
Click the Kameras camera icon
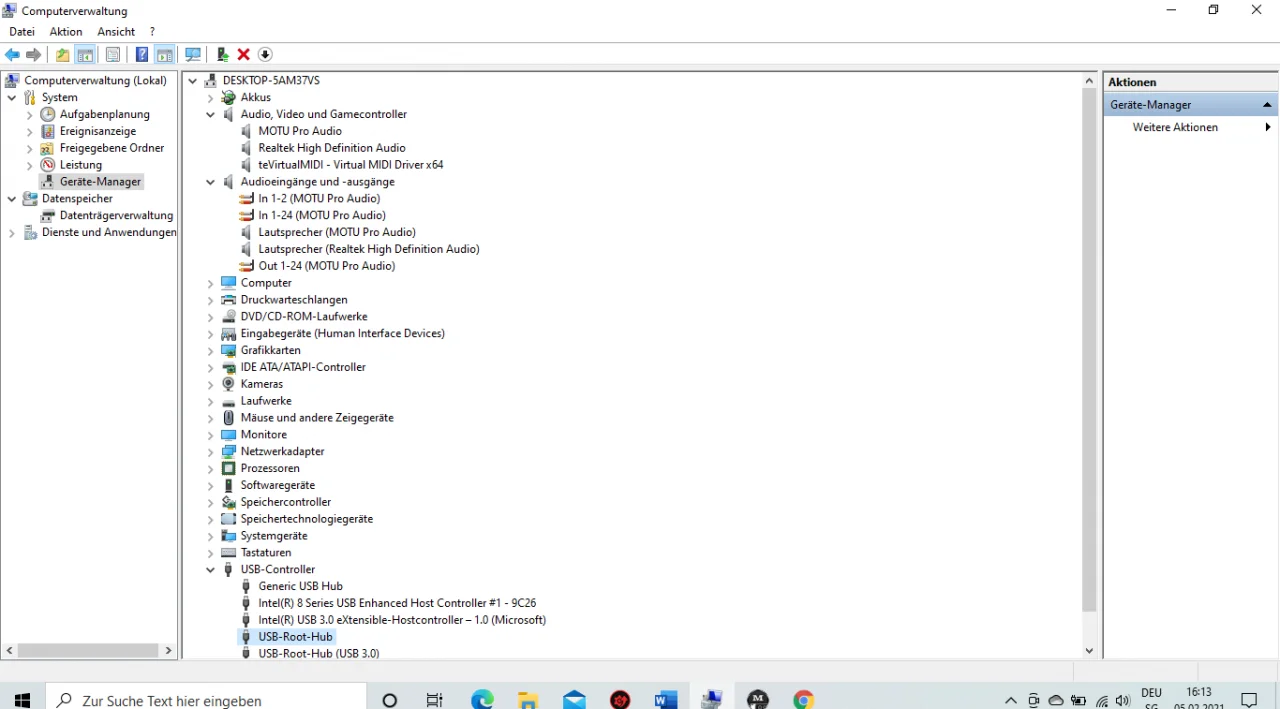[229, 384]
